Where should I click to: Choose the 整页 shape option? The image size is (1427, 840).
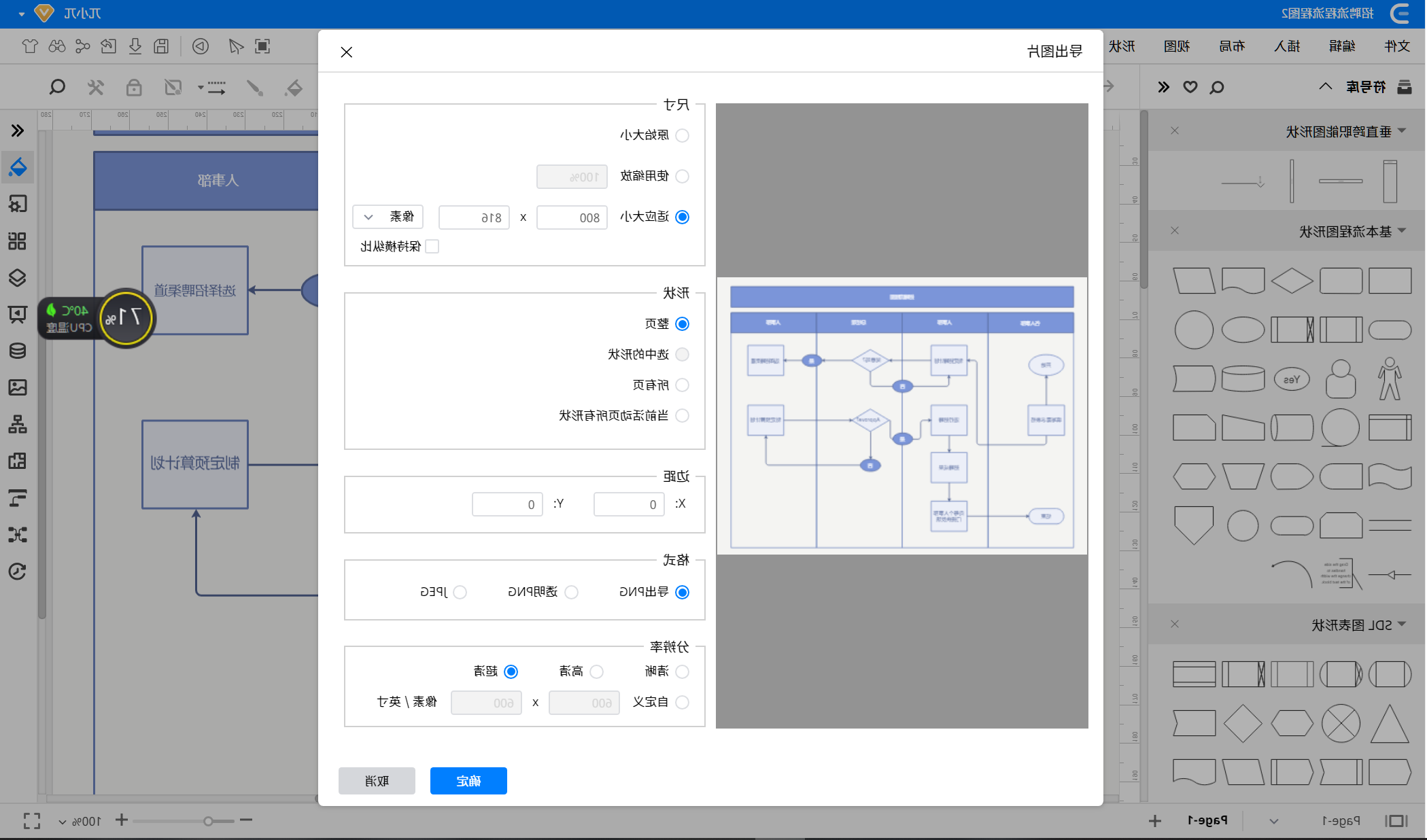(682, 323)
